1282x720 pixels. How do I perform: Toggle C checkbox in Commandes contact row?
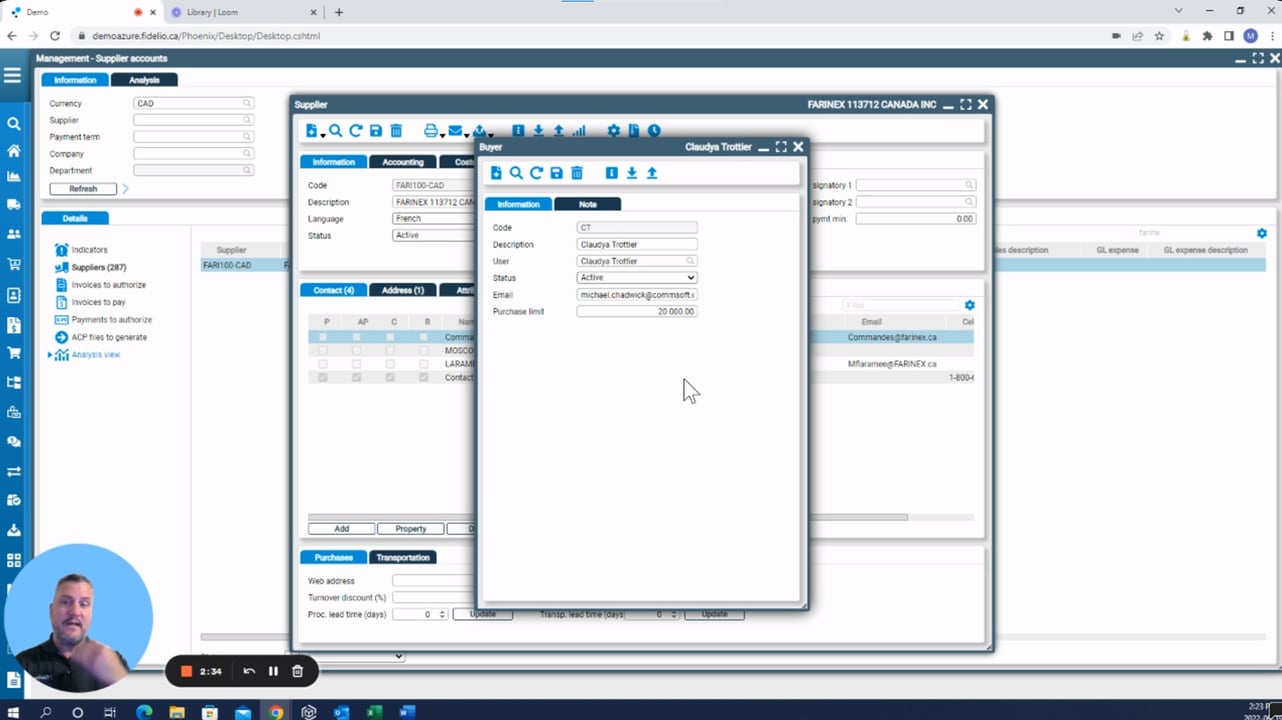pos(390,338)
